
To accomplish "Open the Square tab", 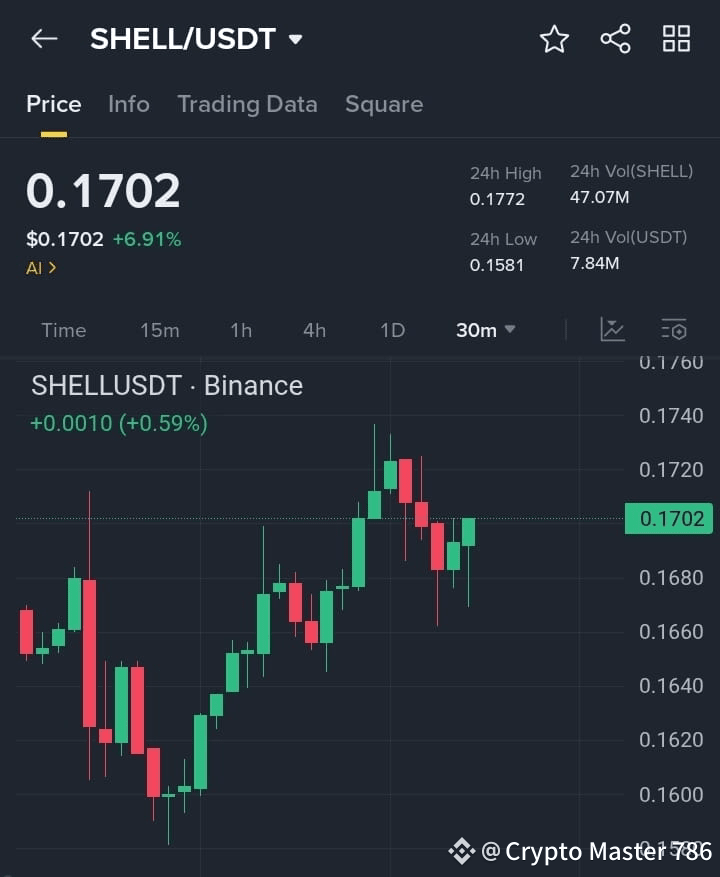I will coord(384,103).
